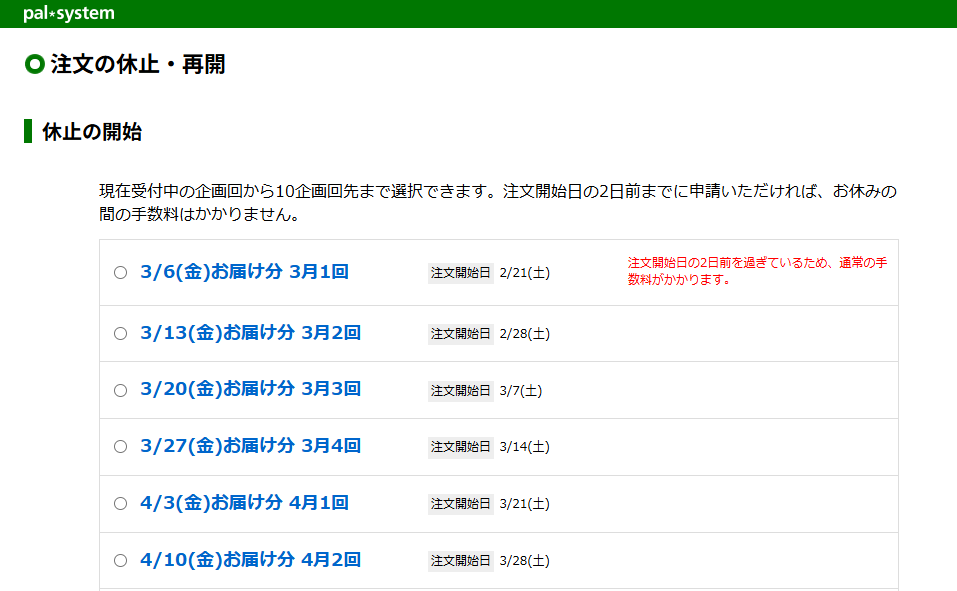
Task: Click the pal*system logo in header
Action: (68, 14)
